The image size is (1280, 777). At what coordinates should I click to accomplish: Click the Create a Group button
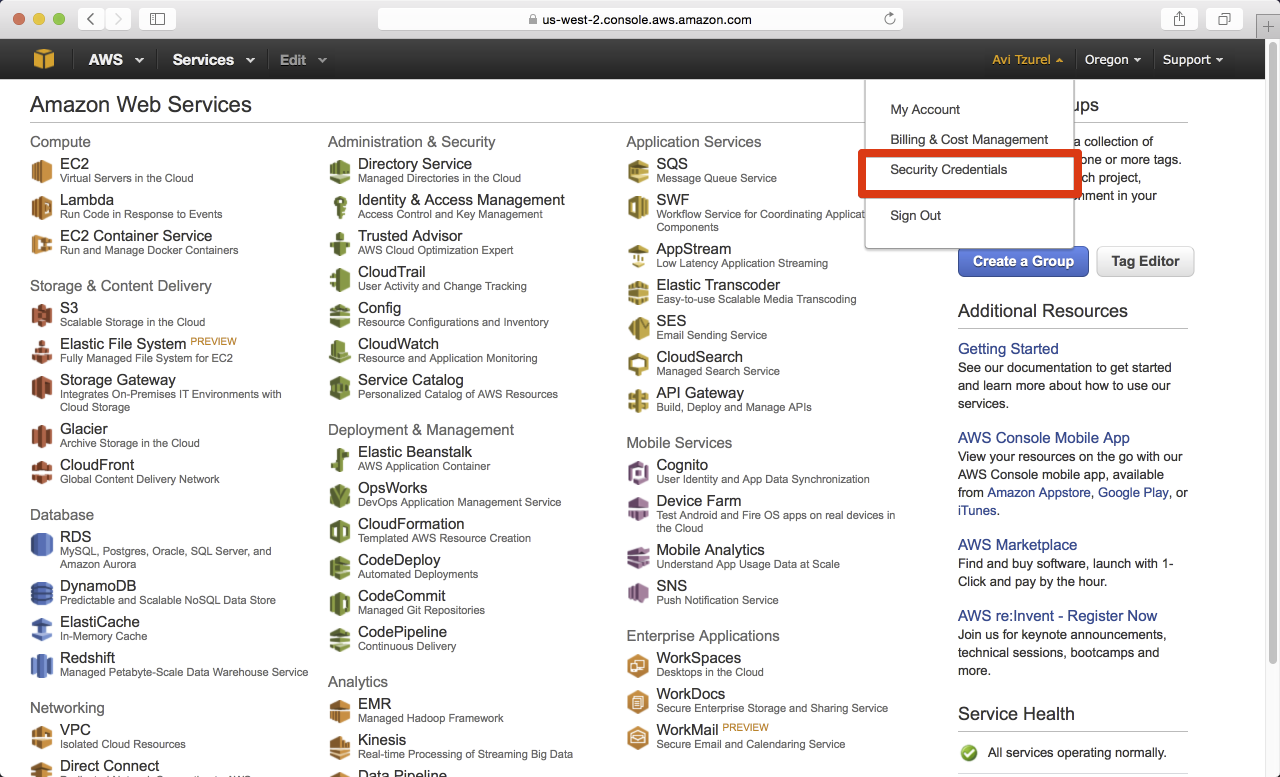[1022, 261]
